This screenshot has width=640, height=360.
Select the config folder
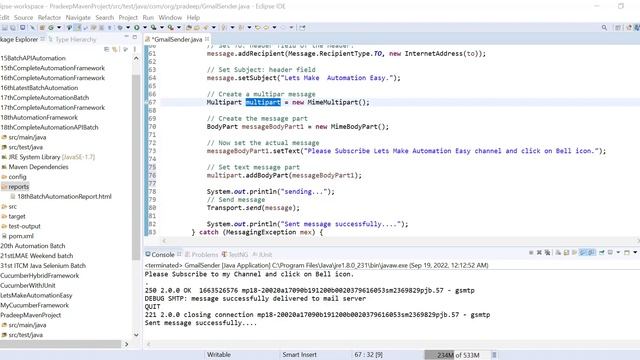pos(17,177)
